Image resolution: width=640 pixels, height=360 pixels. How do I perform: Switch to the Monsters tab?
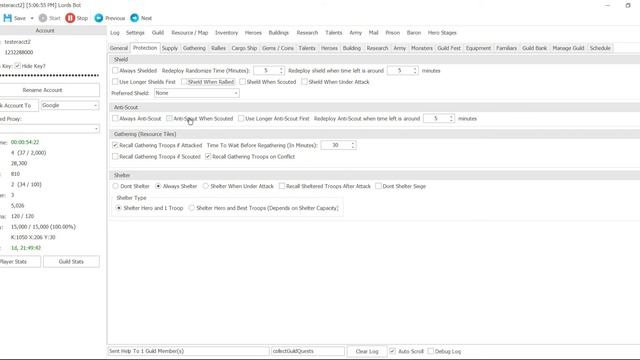422,48
